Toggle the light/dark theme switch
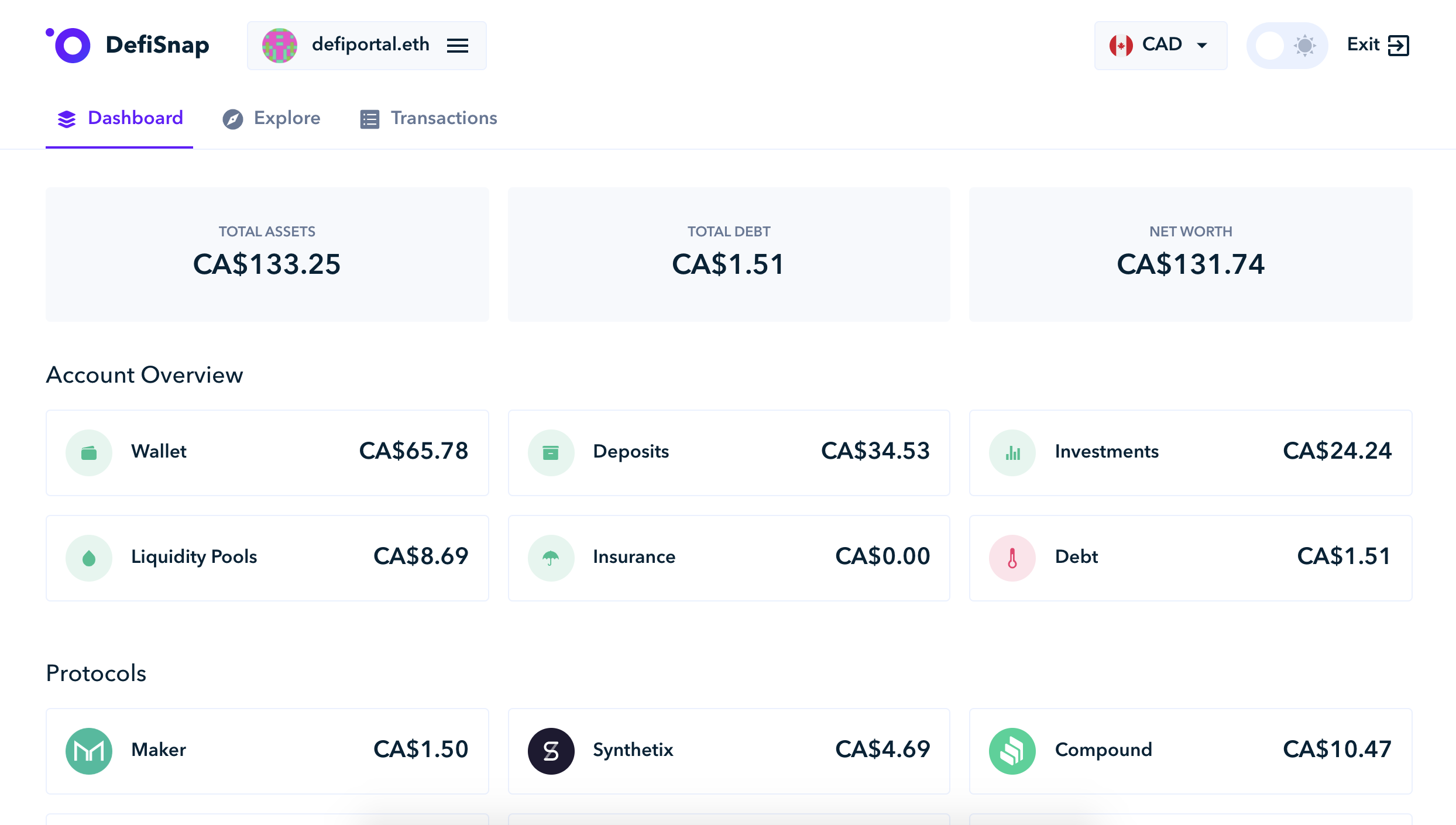The image size is (1456, 825). click(1286, 45)
